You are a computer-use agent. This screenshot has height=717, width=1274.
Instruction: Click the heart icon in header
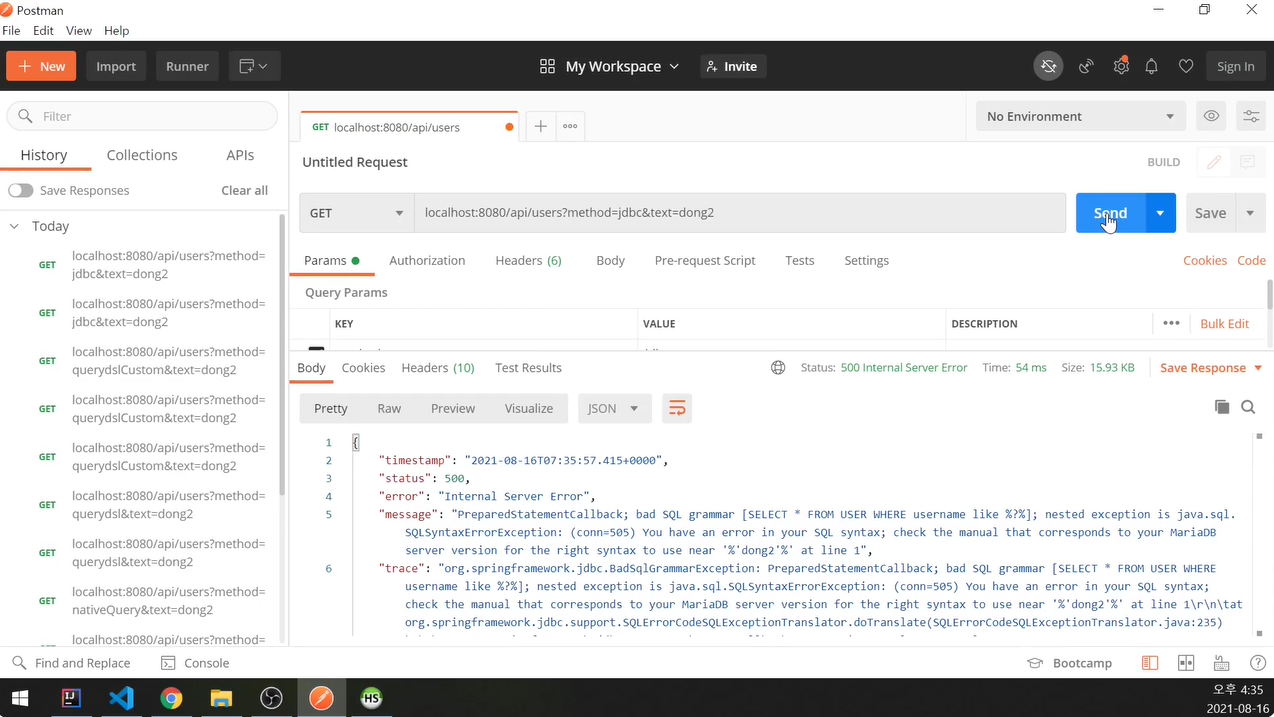[1185, 66]
